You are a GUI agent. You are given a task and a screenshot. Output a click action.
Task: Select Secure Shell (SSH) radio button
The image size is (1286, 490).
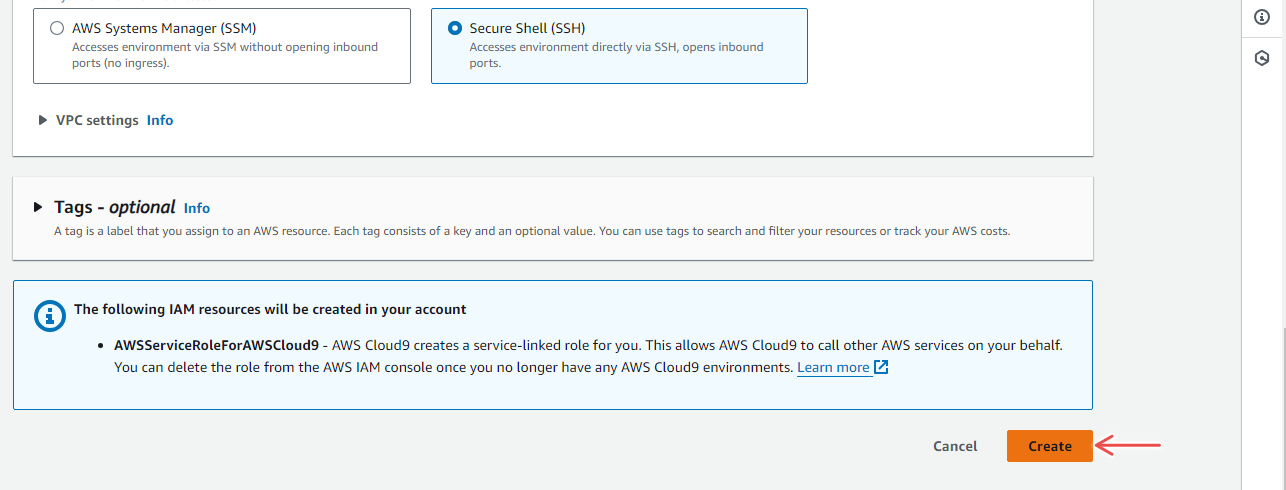click(455, 29)
